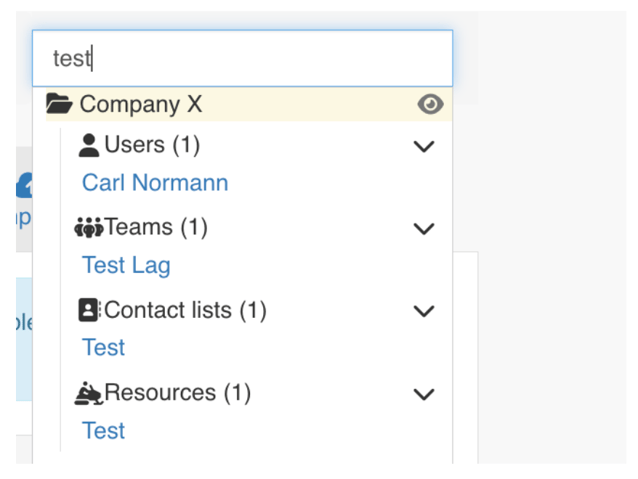Collapse the Contact lists section chevron
The height and width of the screenshot is (479, 638).
(424, 311)
